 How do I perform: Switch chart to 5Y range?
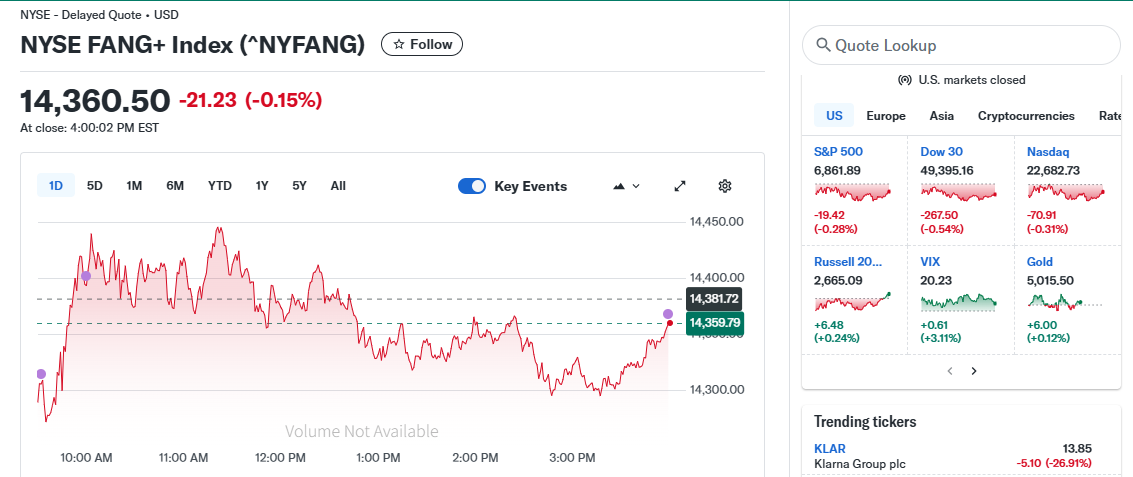pos(299,185)
